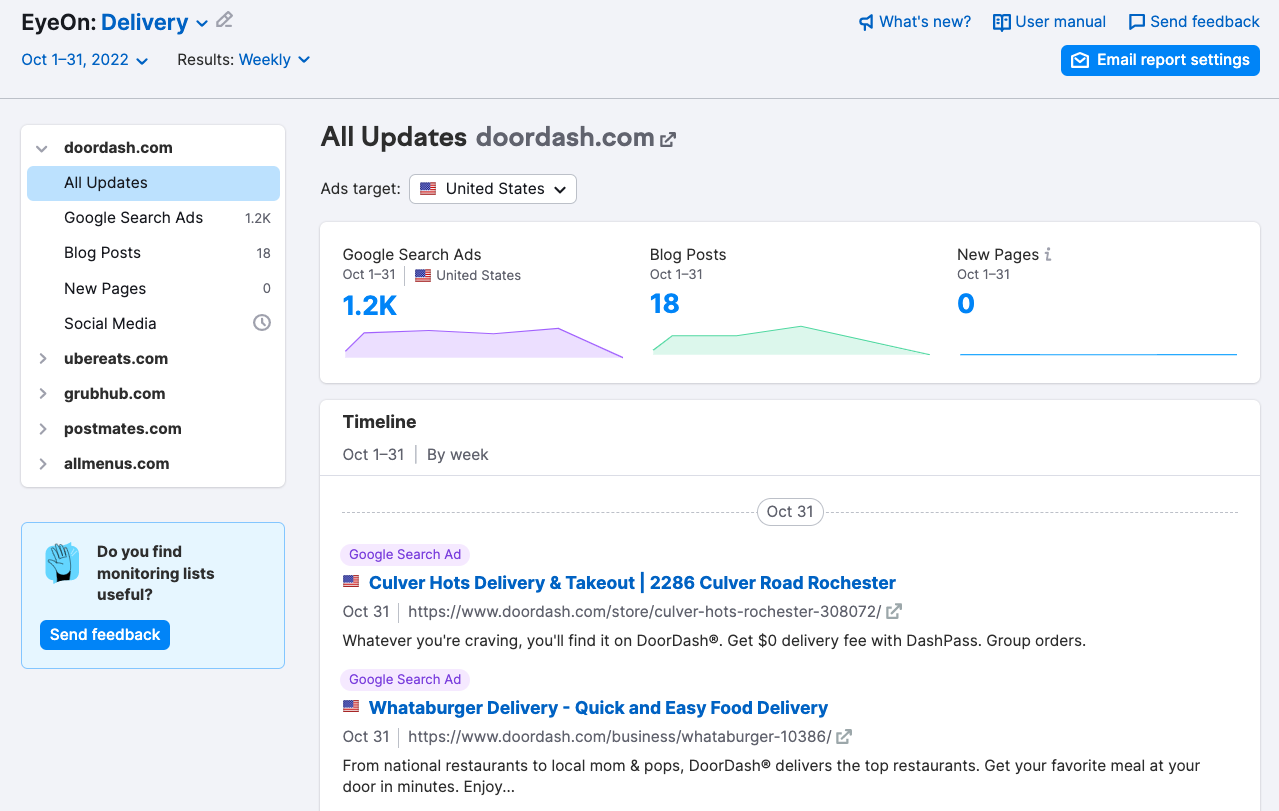This screenshot has height=811, width=1279.
Task: Click Send feedback button in sidebar card
Action: click(105, 635)
